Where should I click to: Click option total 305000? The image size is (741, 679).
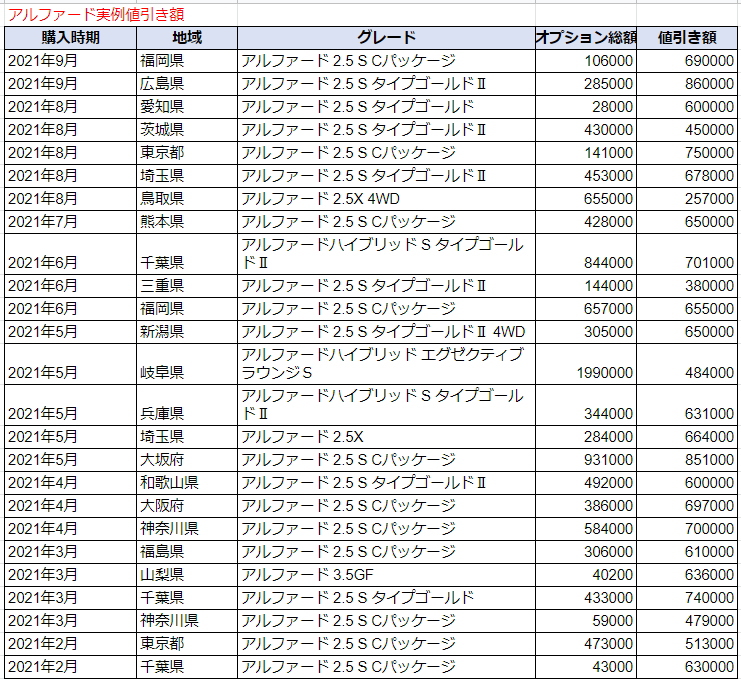tap(586, 332)
